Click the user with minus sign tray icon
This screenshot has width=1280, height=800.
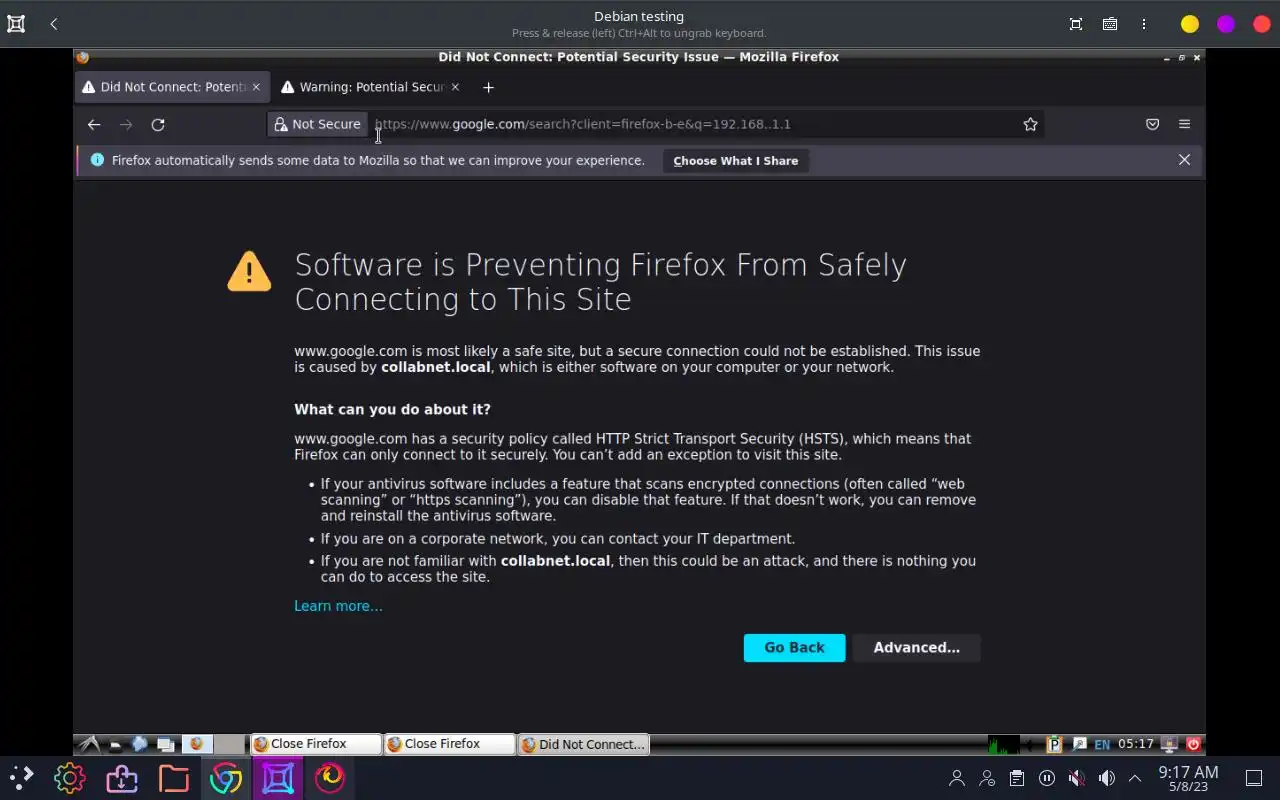point(987,778)
